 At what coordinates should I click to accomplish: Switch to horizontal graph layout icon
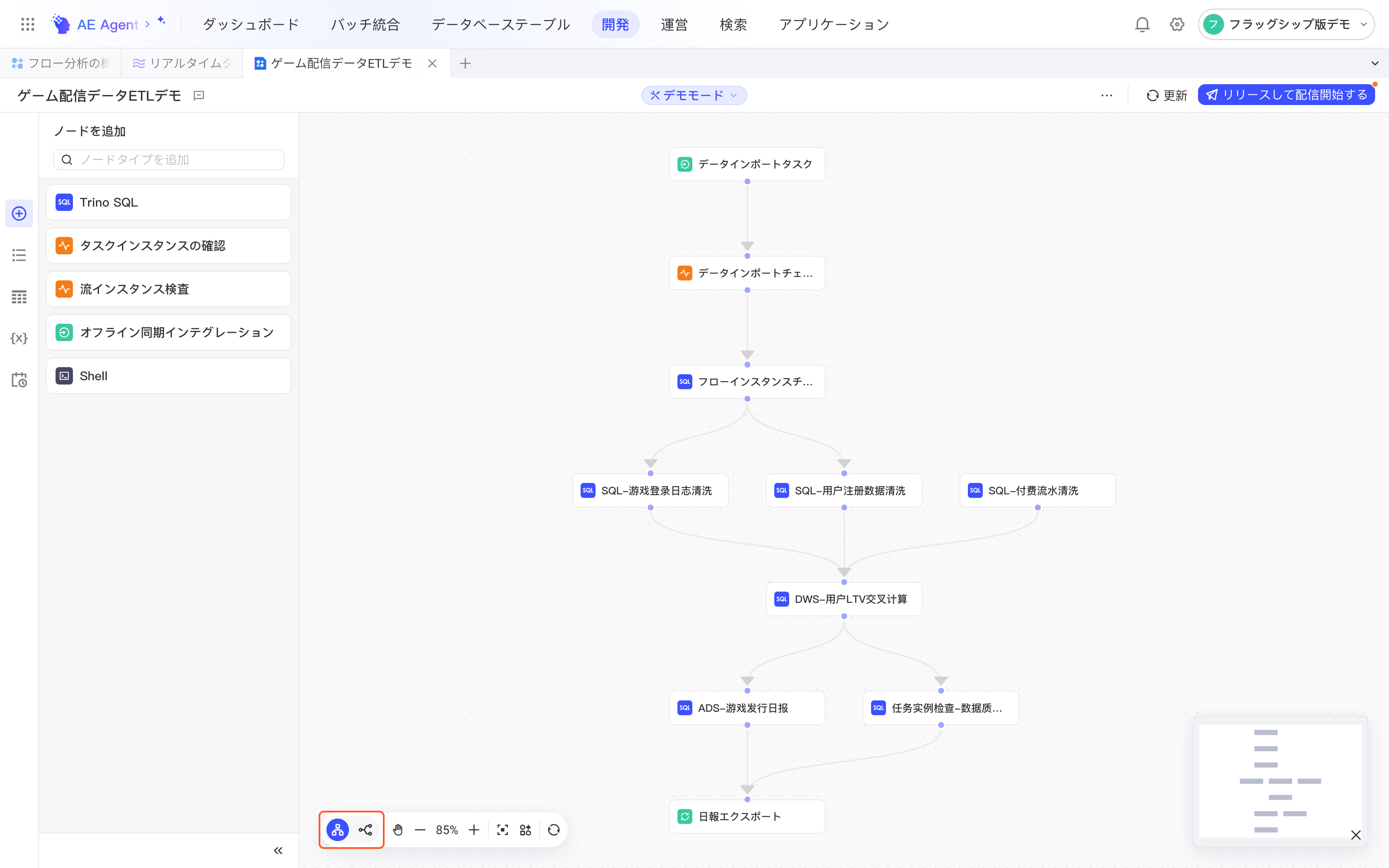click(365, 829)
